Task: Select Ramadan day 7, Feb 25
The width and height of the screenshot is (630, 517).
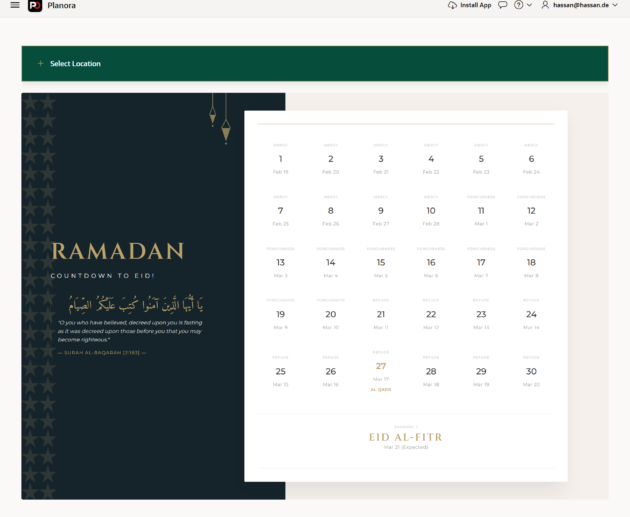Action: pyautogui.click(x=280, y=211)
